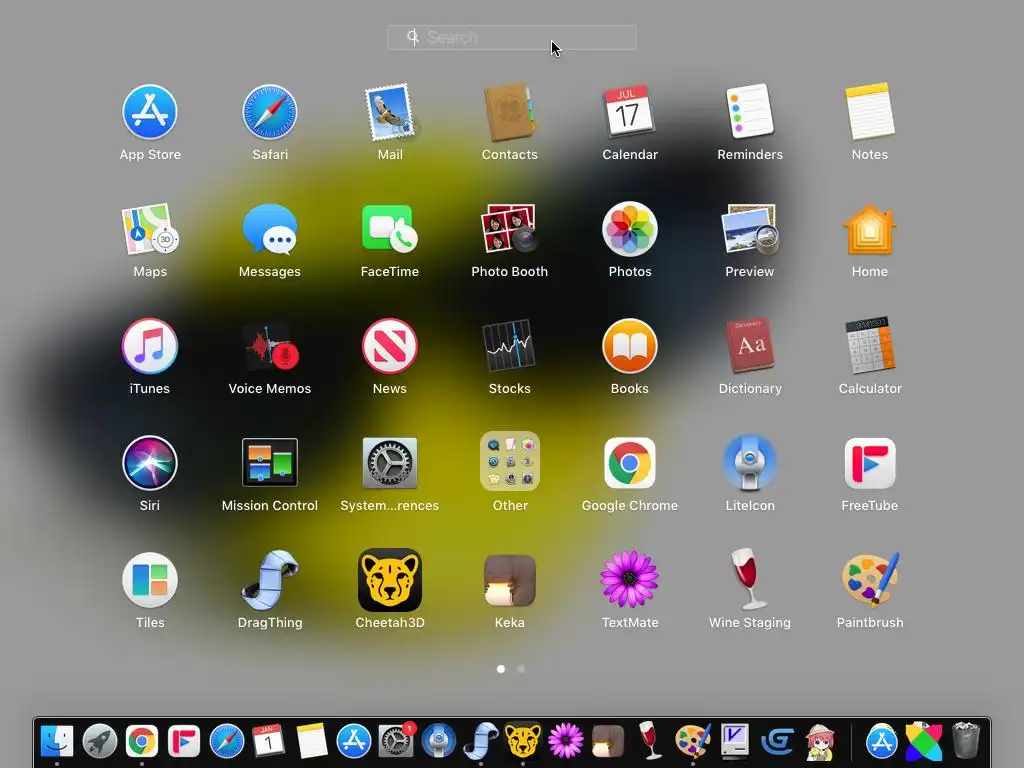Viewport: 1024px width, 768px height.
Task: Open Photo Booth
Action: pyautogui.click(x=509, y=229)
